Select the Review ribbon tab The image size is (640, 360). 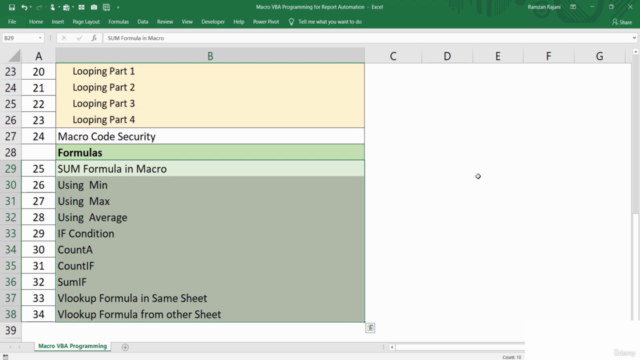[x=165, y=22]
